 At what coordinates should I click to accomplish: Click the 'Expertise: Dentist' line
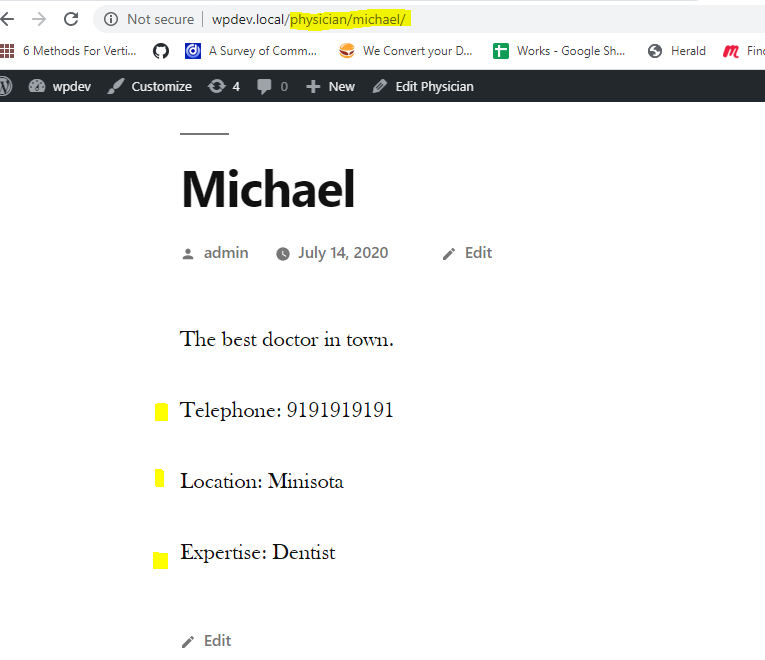pyautogui.click(x=258, y=553)
